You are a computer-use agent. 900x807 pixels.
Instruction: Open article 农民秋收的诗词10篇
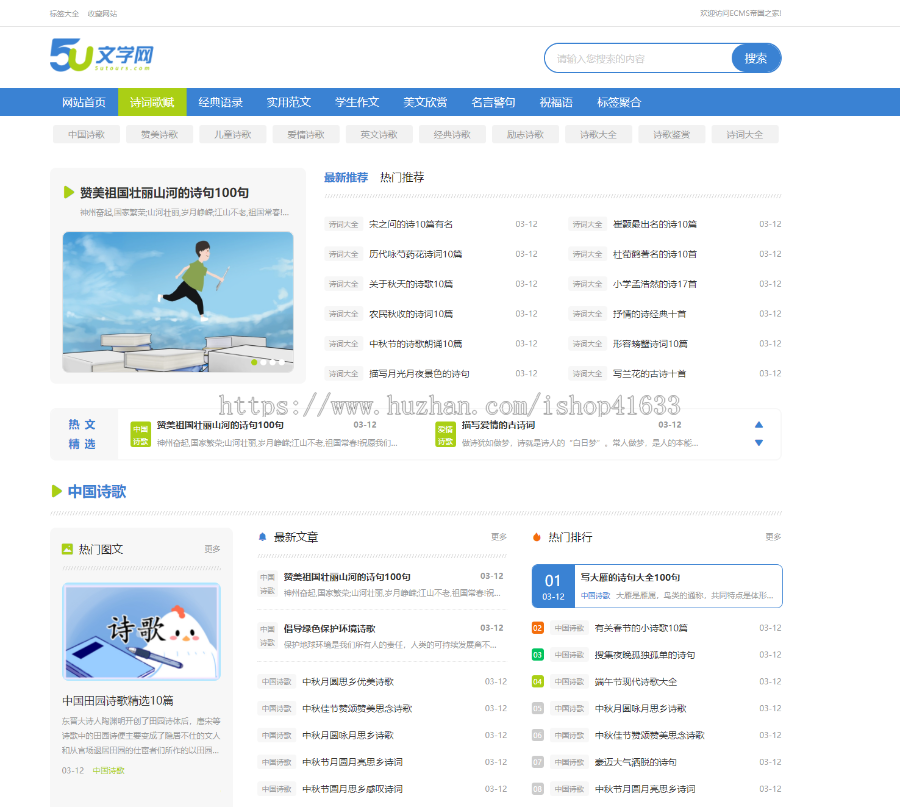[411, 313]
